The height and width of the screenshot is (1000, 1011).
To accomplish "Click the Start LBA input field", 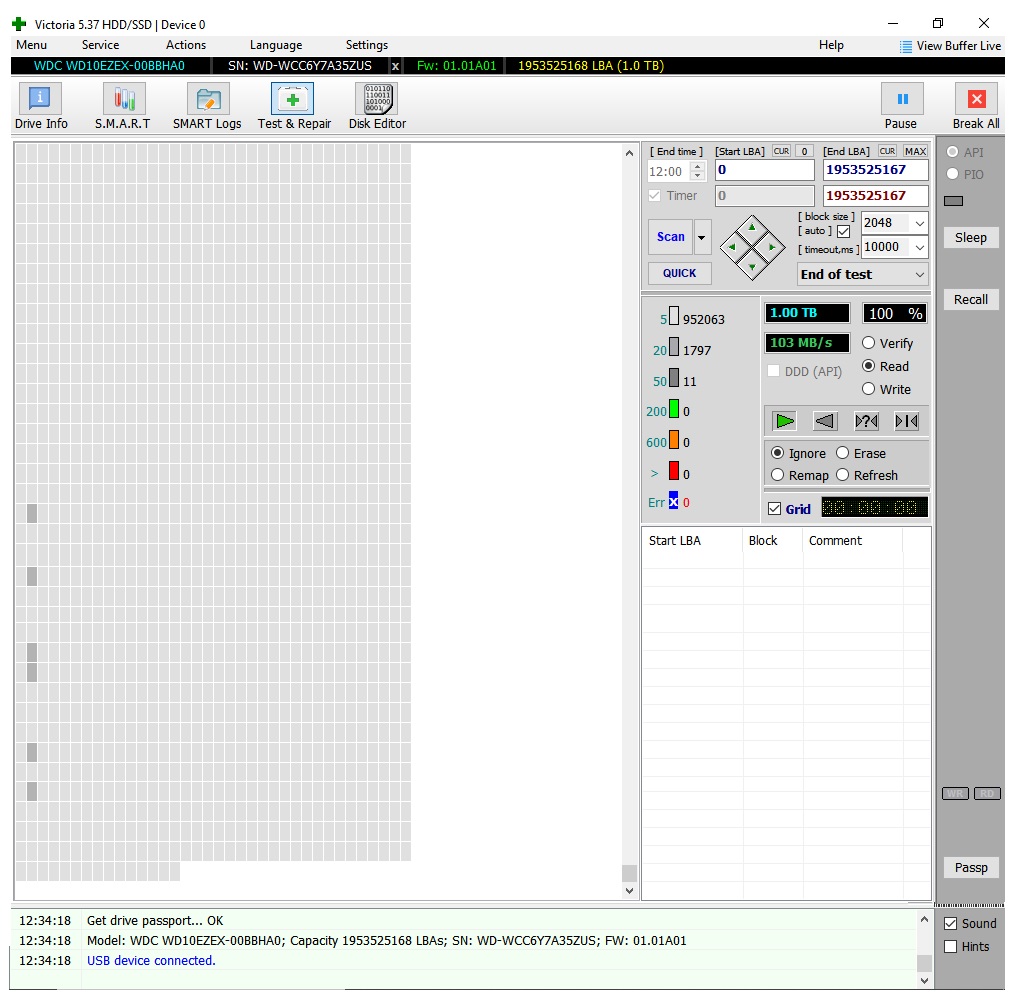I will tap(765, 170).
